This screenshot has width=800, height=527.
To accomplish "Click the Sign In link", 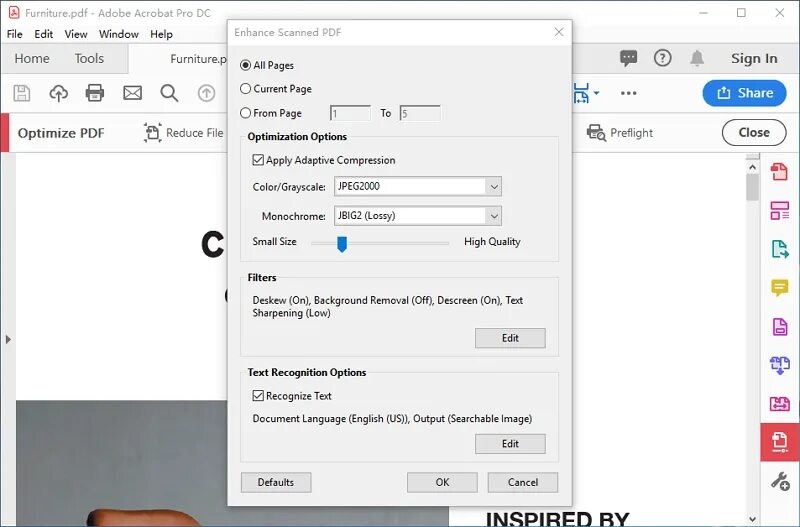I will [754, 59].
